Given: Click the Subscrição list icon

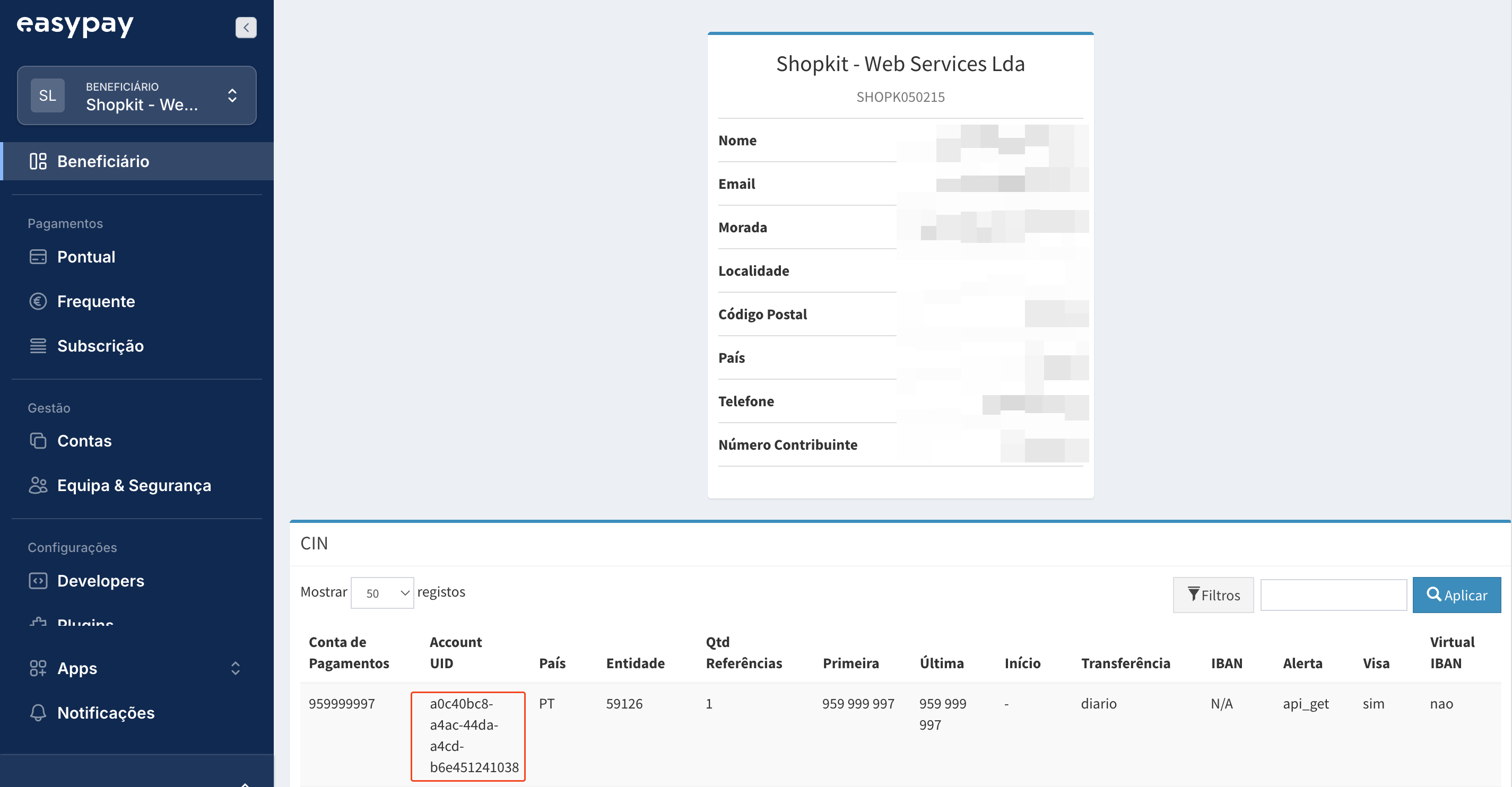Looking at the screenshot, I should click(x=38, y=346).
